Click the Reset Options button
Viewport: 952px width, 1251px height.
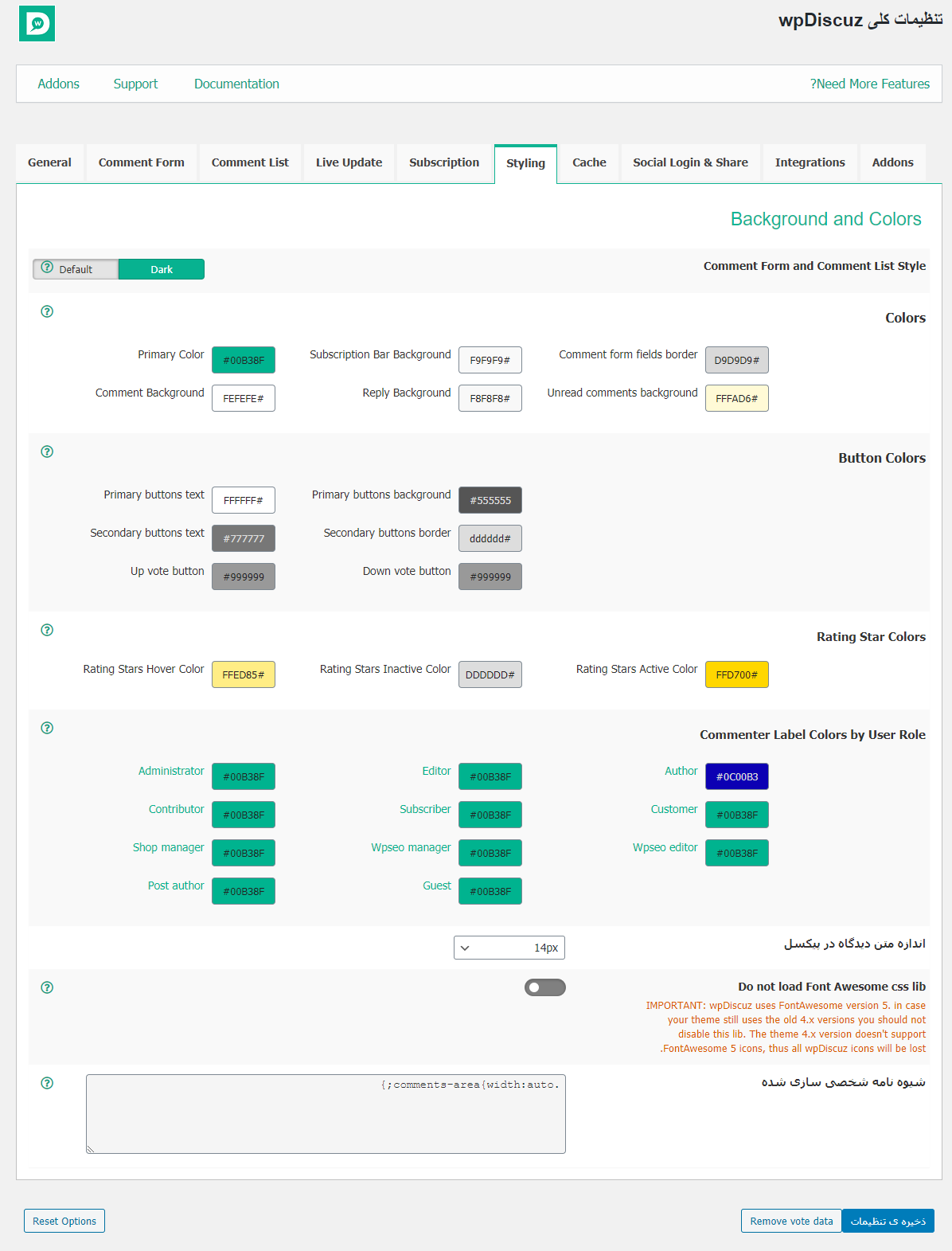(64, 1221)
